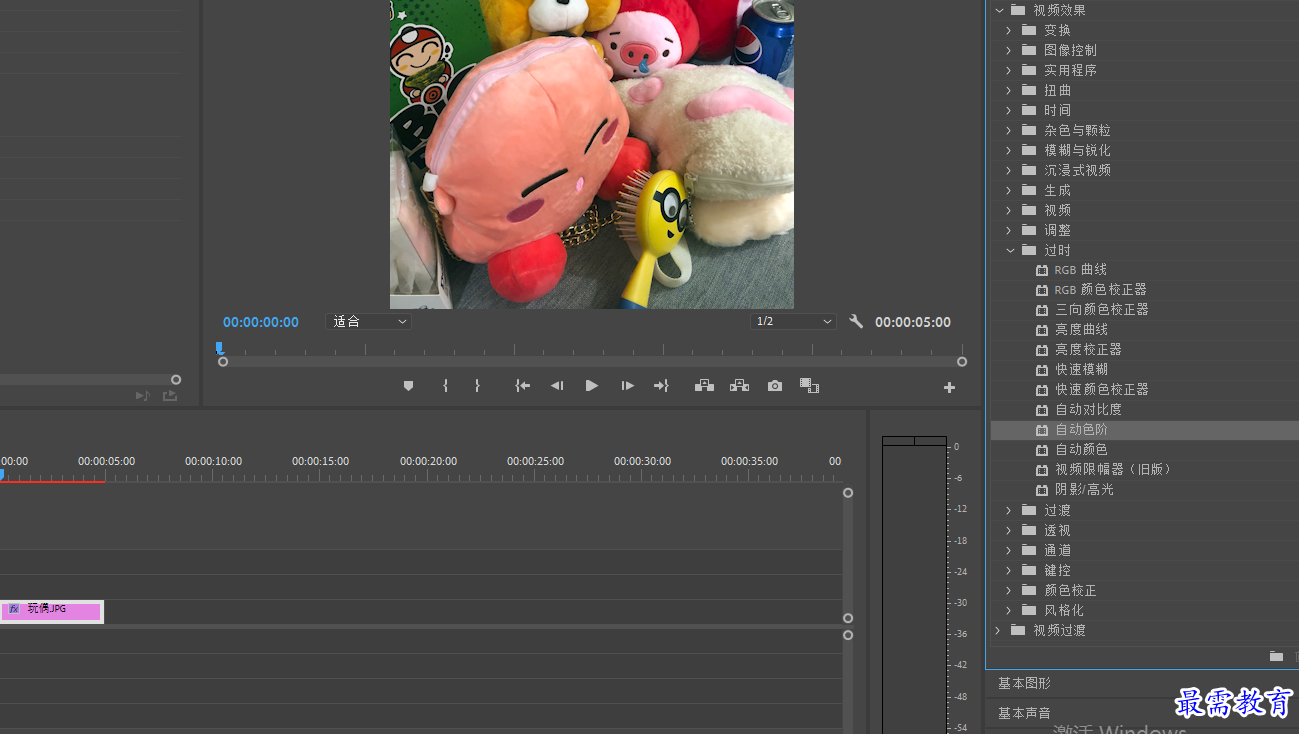Expand the 实用程序 folder
This screenshot has height=734, width=1299.
click(x=1009, y=70)
